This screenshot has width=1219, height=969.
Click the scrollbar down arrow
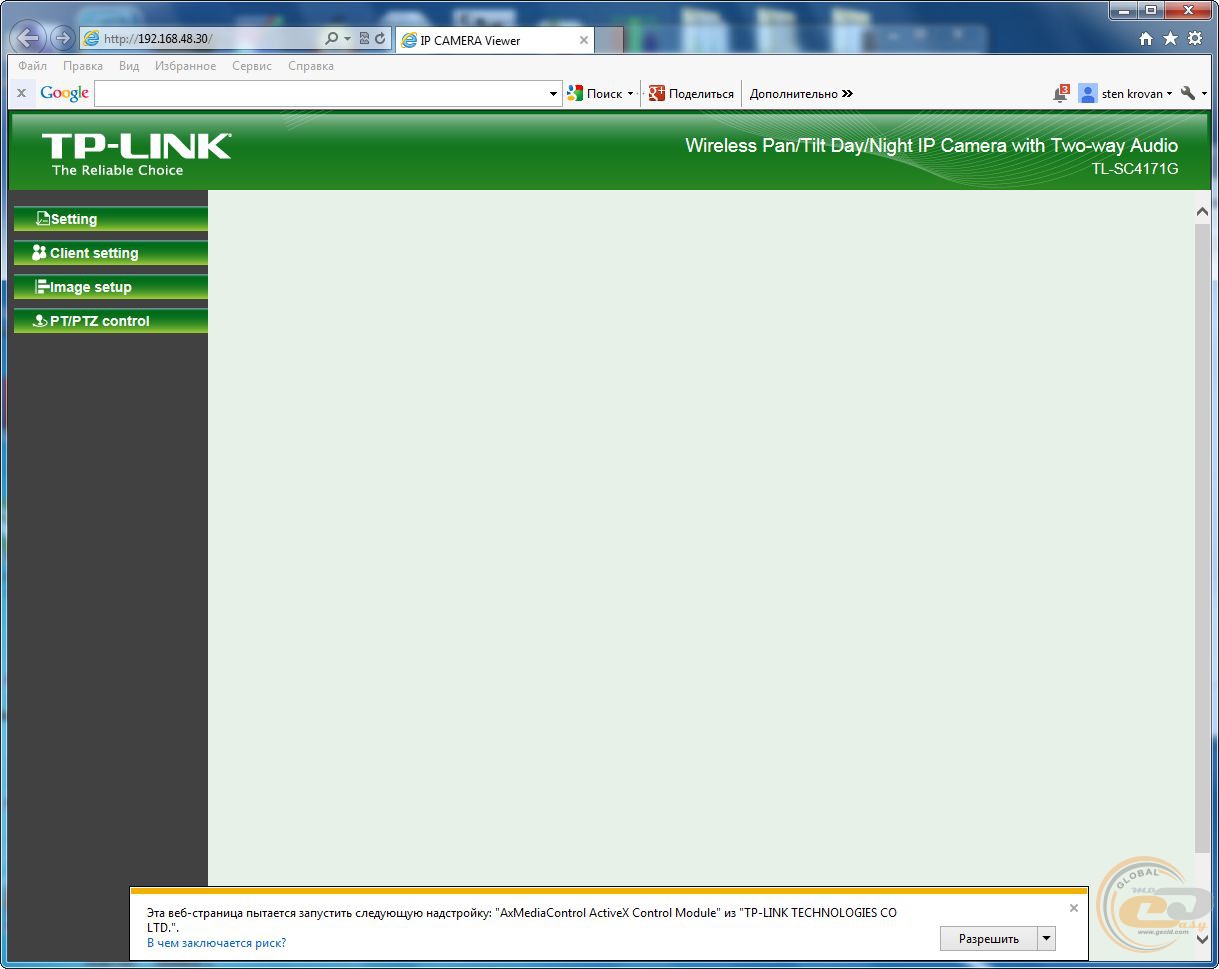(1202, 939)
